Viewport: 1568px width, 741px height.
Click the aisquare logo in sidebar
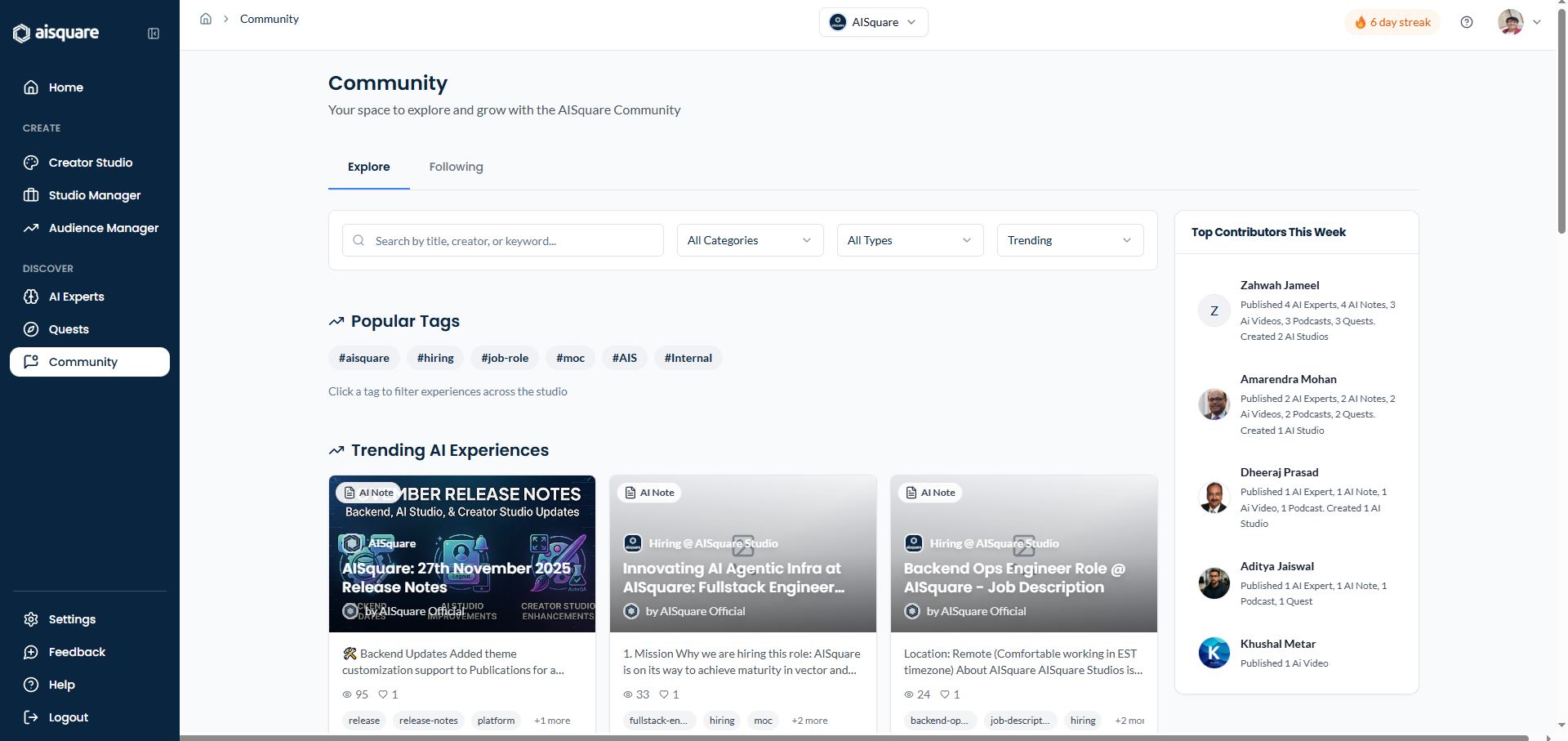56,33
